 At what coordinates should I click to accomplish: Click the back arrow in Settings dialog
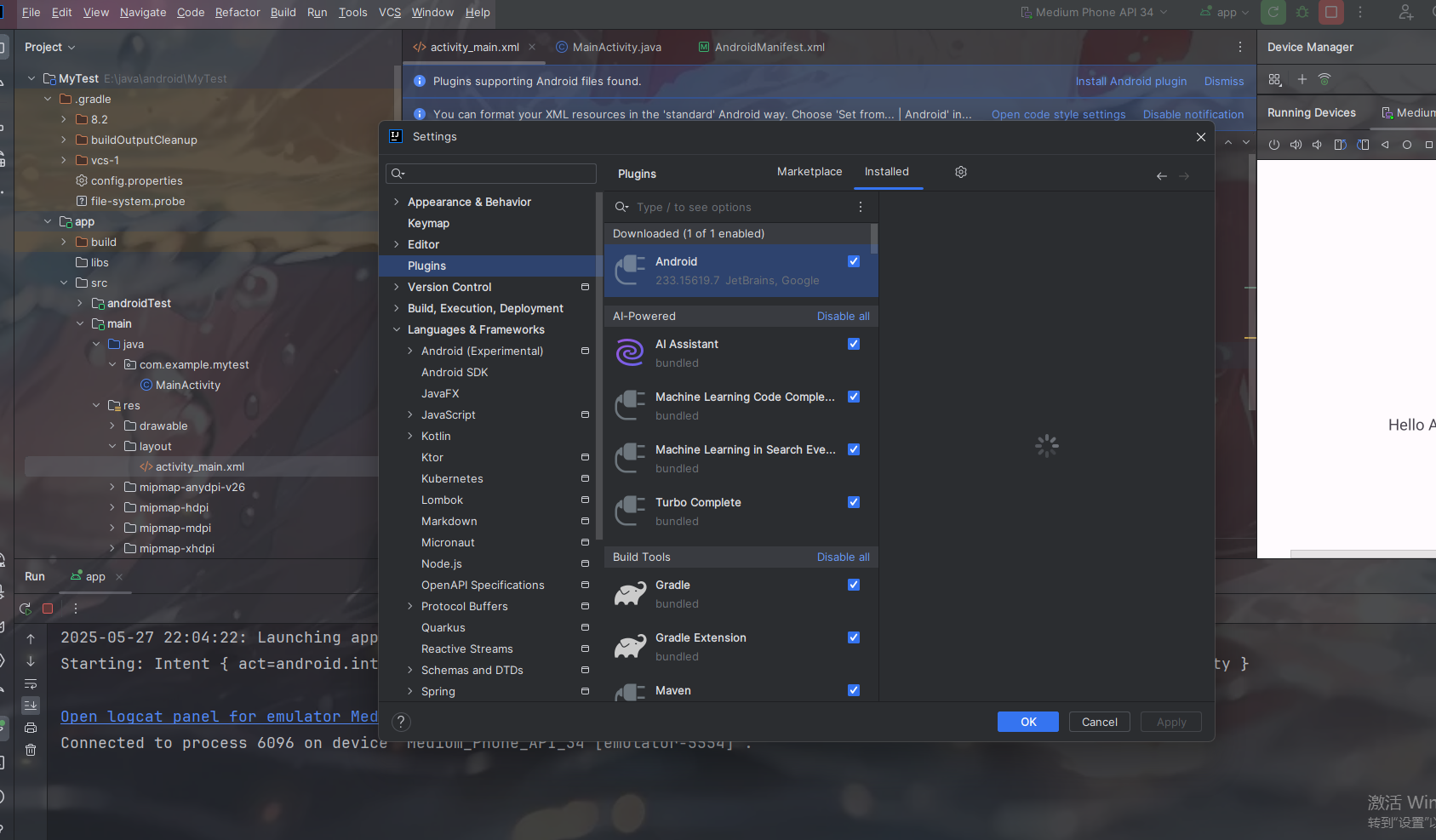(x=1162, y=176)
